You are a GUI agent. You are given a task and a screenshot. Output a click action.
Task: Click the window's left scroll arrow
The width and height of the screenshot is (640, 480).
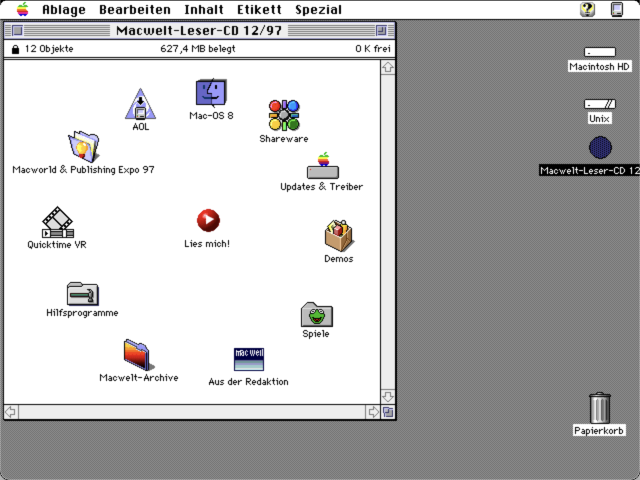pos(11,412)
